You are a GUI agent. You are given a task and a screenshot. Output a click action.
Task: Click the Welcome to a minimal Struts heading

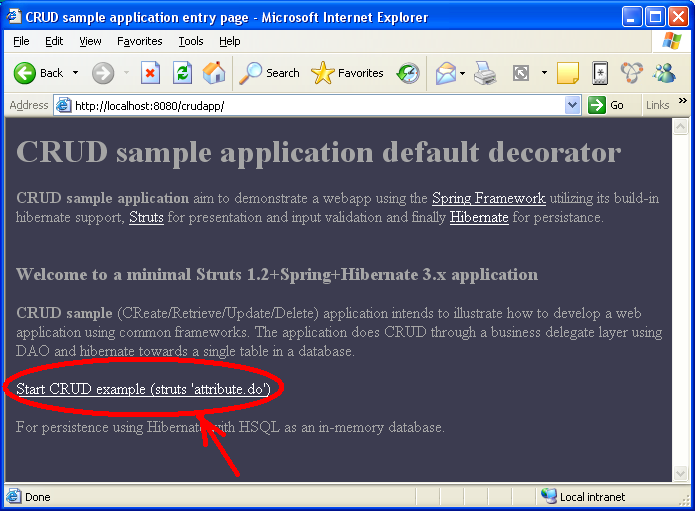point(277,275)
